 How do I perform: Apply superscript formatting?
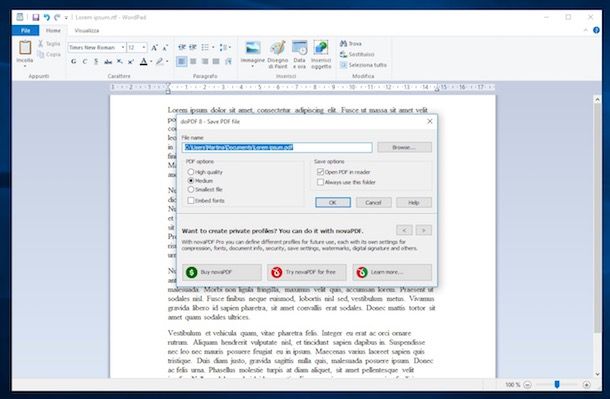[x=131, y=61]
